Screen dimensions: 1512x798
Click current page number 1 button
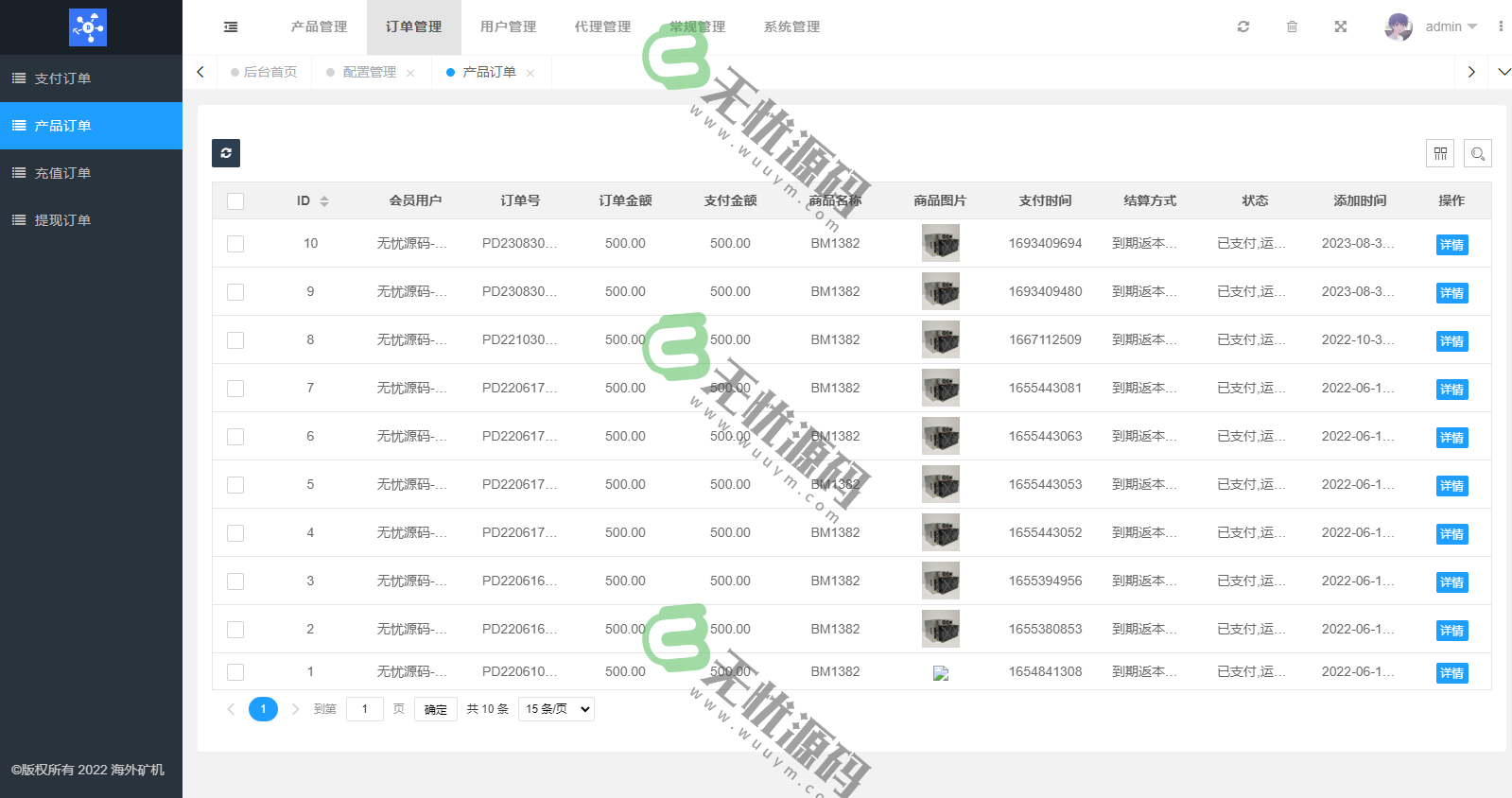(263, 709)
